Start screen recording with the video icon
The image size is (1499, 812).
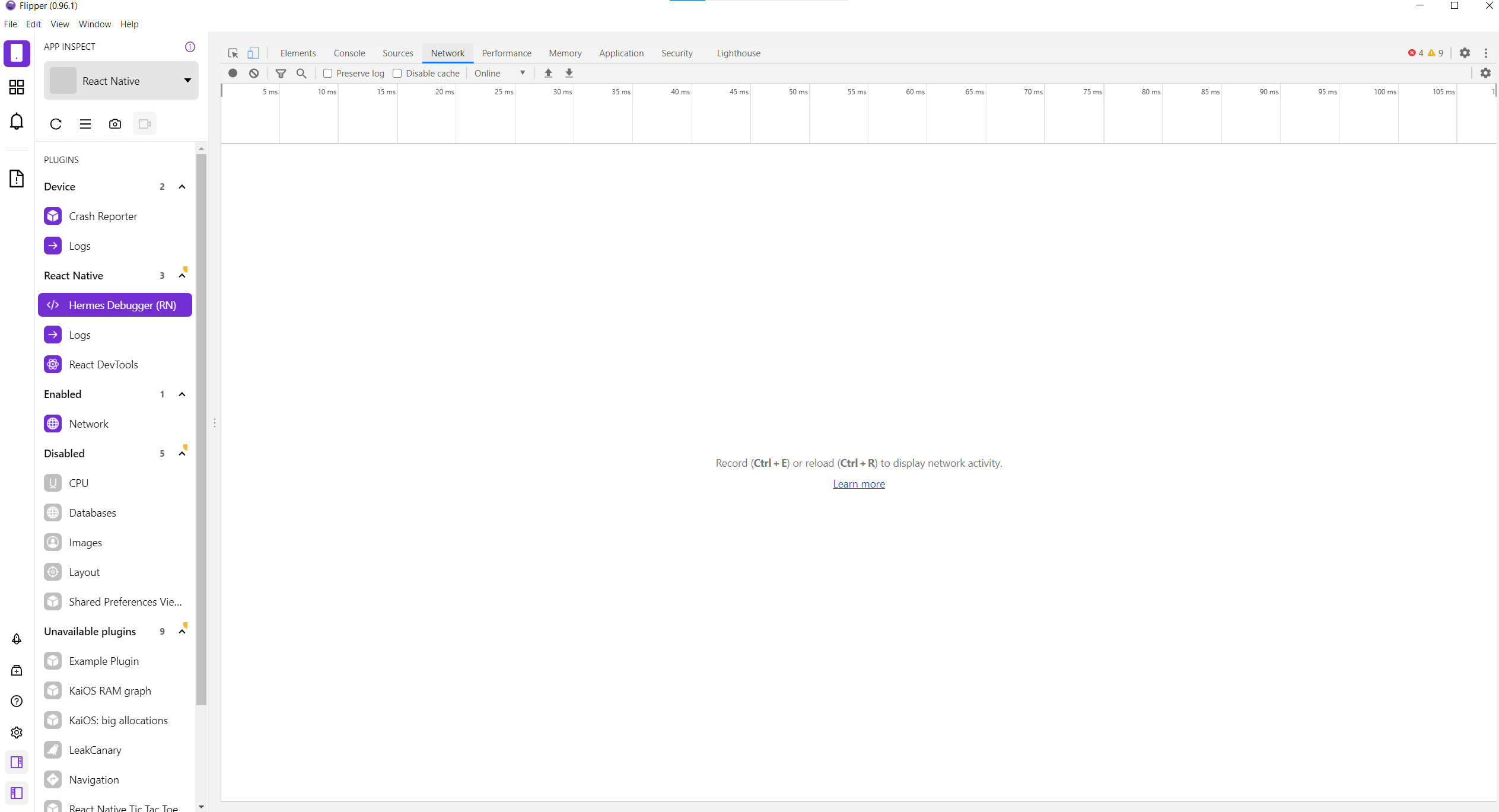click(145, 123)
